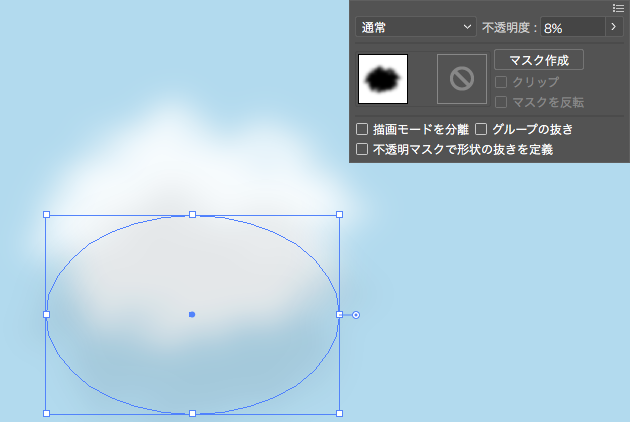Click the ellipse pie angle widget handle

(356, 315)
